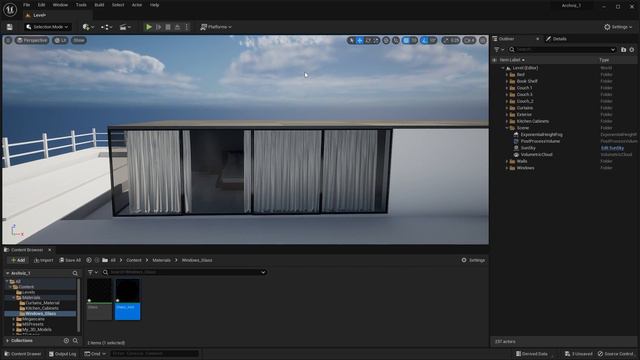Open the viewport Show flags menu
Image resolution: width=640 pixels, height=360 pixels.
78,40
